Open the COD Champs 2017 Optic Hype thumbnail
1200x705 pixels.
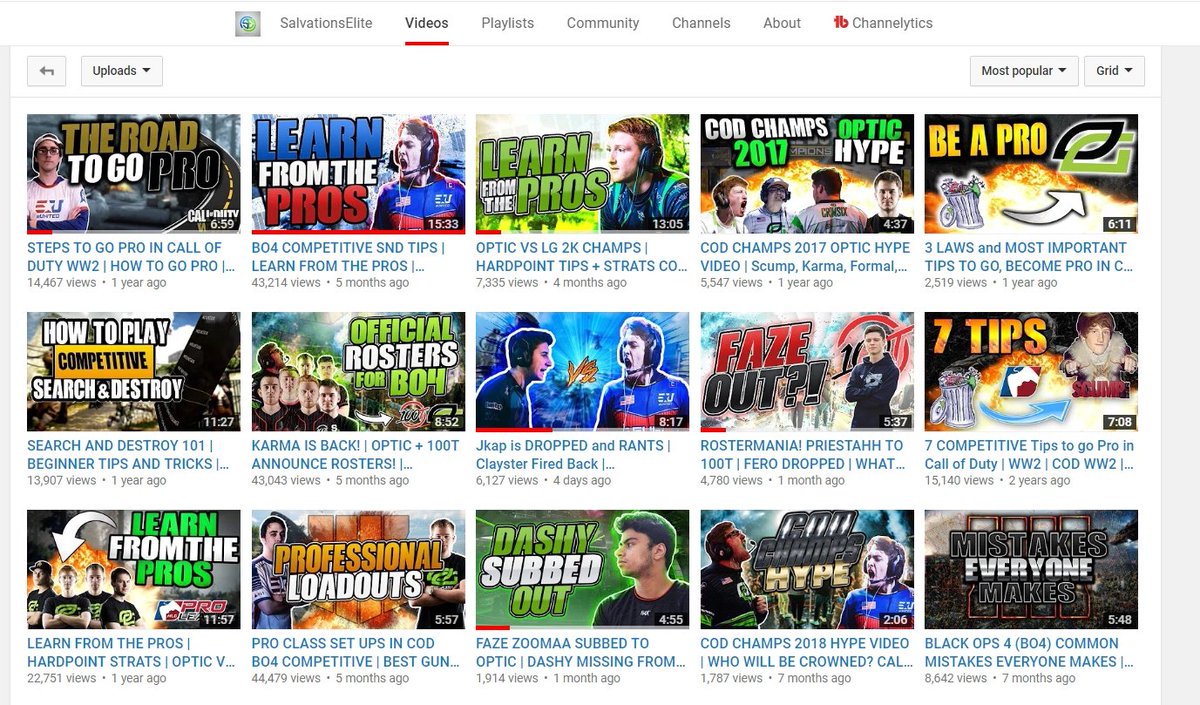click(x=807, y=174)
